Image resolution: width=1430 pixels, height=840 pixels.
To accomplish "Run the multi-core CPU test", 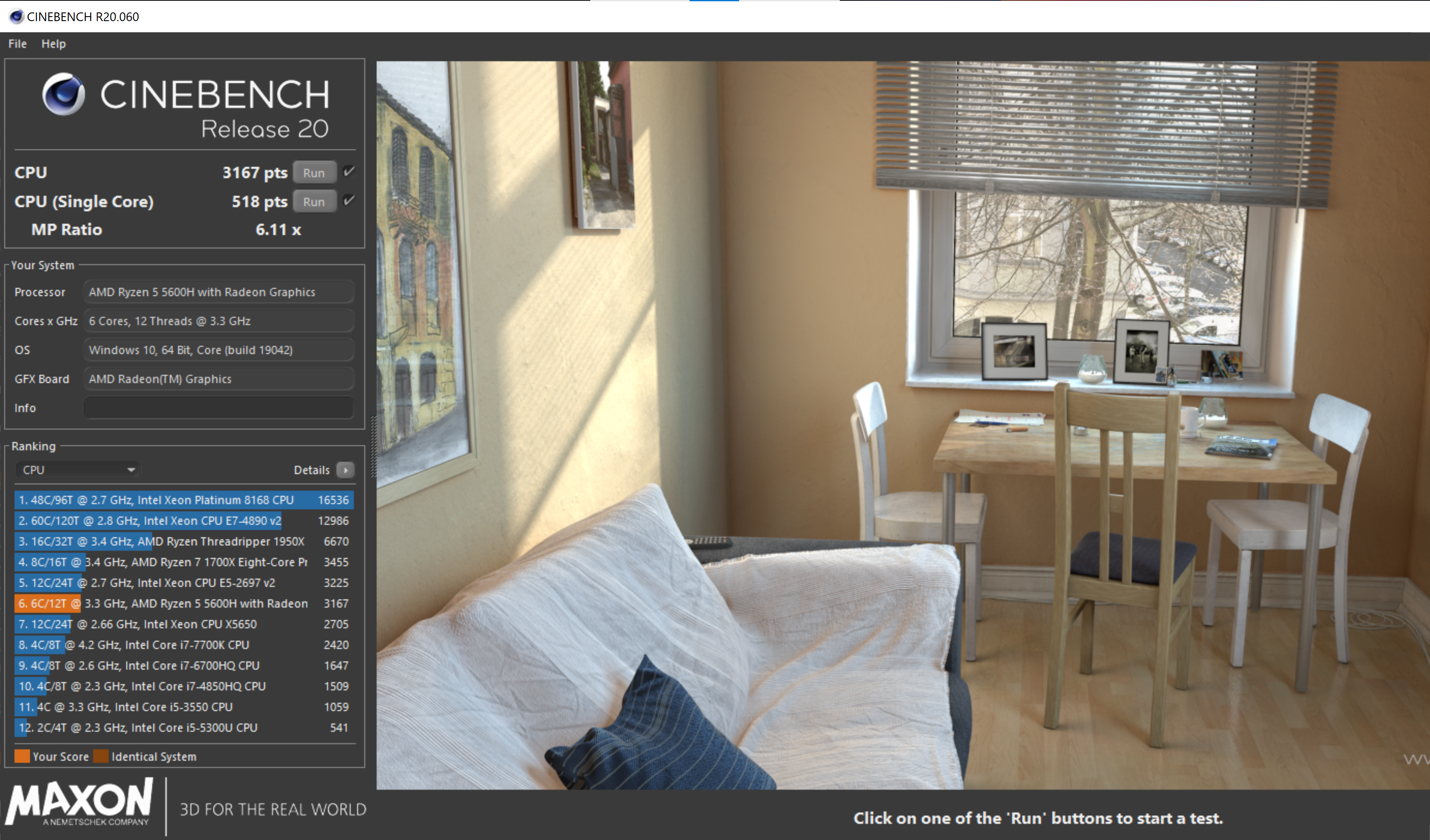I will point(314,173).
